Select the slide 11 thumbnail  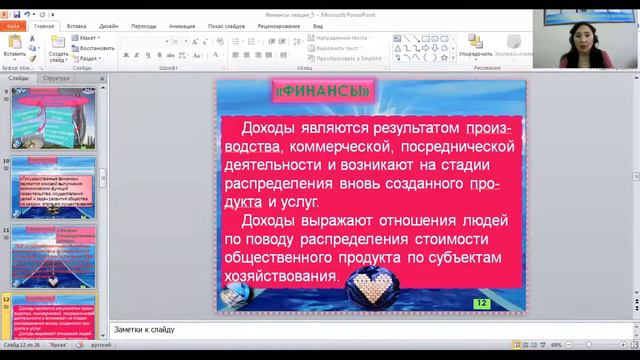click(53, 257)
